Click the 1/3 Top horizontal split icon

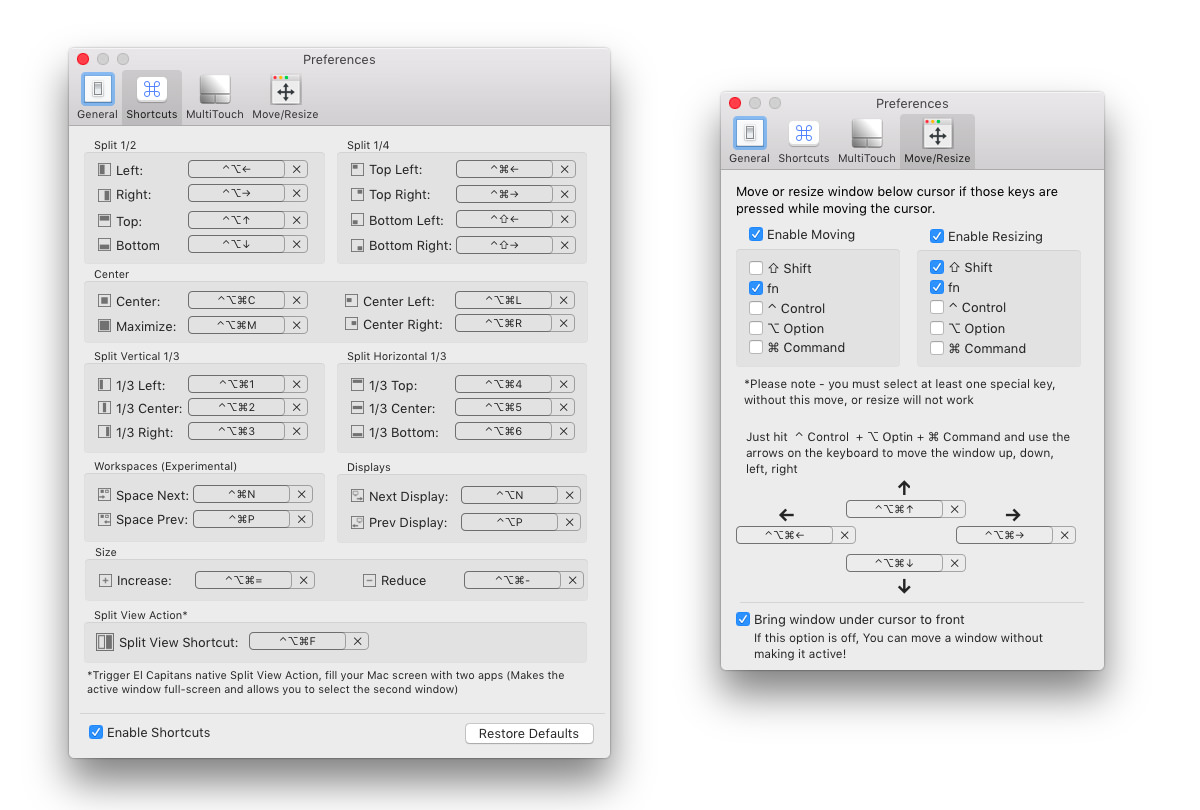tap(357, 383)
